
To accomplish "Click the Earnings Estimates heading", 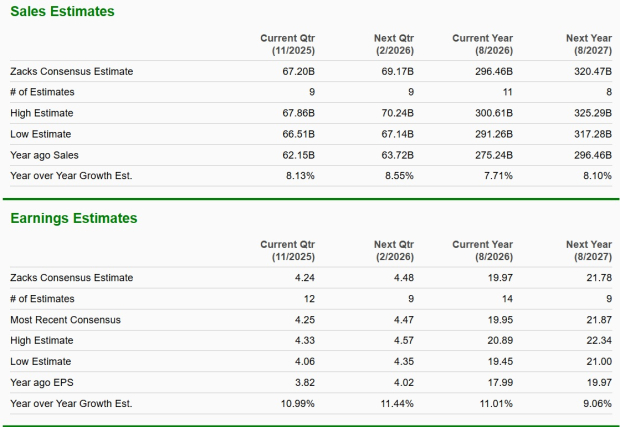I will tap(74, 218).
